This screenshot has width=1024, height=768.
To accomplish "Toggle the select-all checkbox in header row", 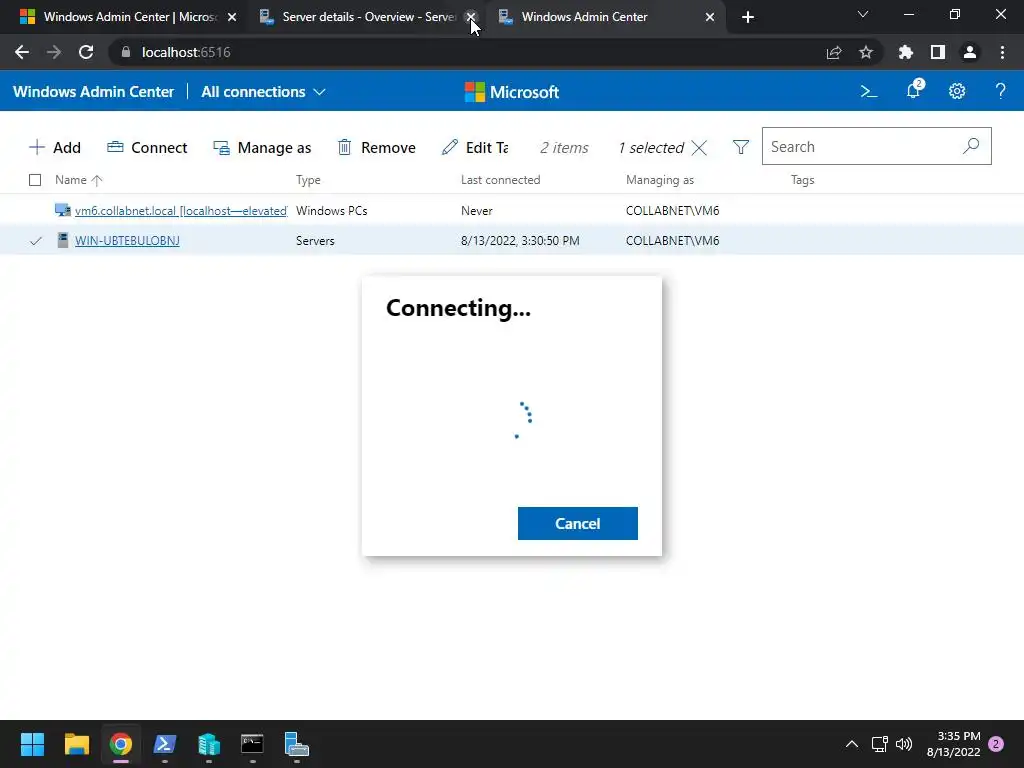I will [x=35, y=180].
